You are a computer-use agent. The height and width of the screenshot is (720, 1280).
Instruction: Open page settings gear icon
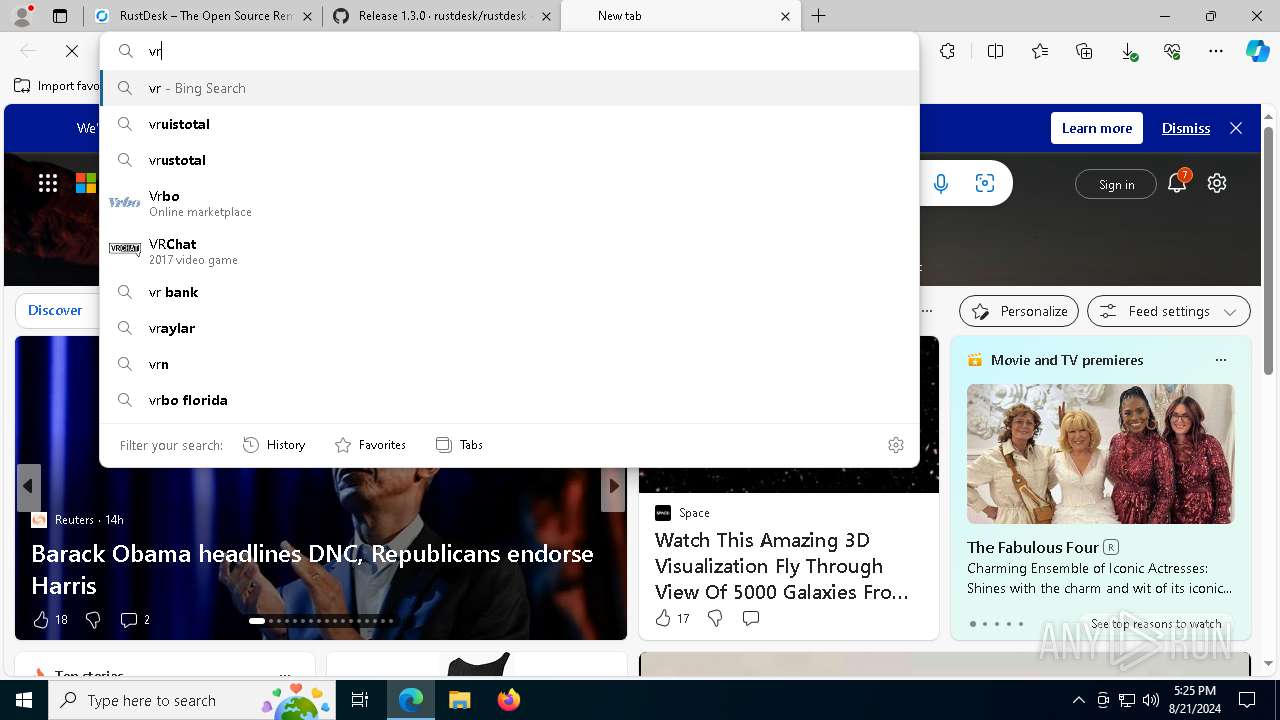[x=1217, y=183]
